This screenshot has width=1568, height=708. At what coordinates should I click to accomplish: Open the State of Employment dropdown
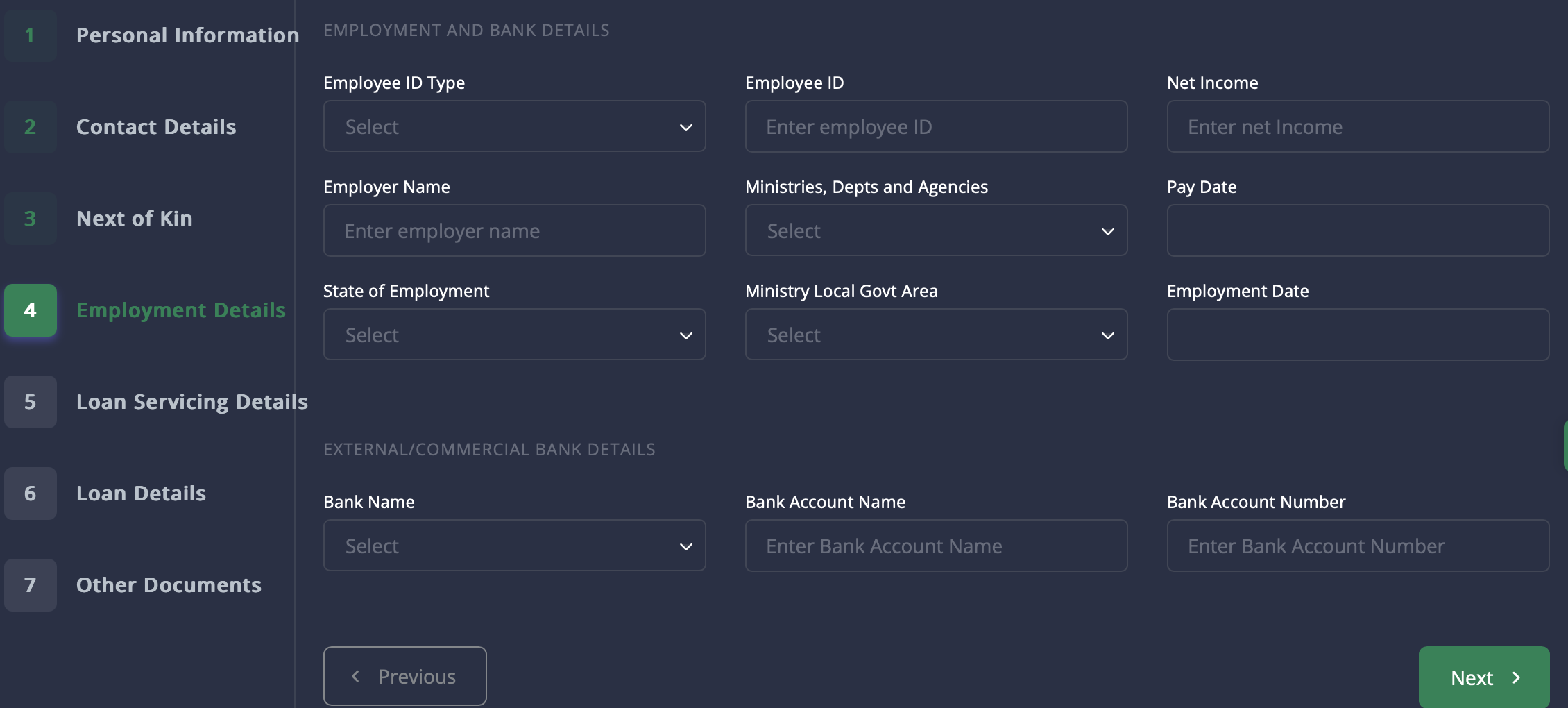(514, 335)
